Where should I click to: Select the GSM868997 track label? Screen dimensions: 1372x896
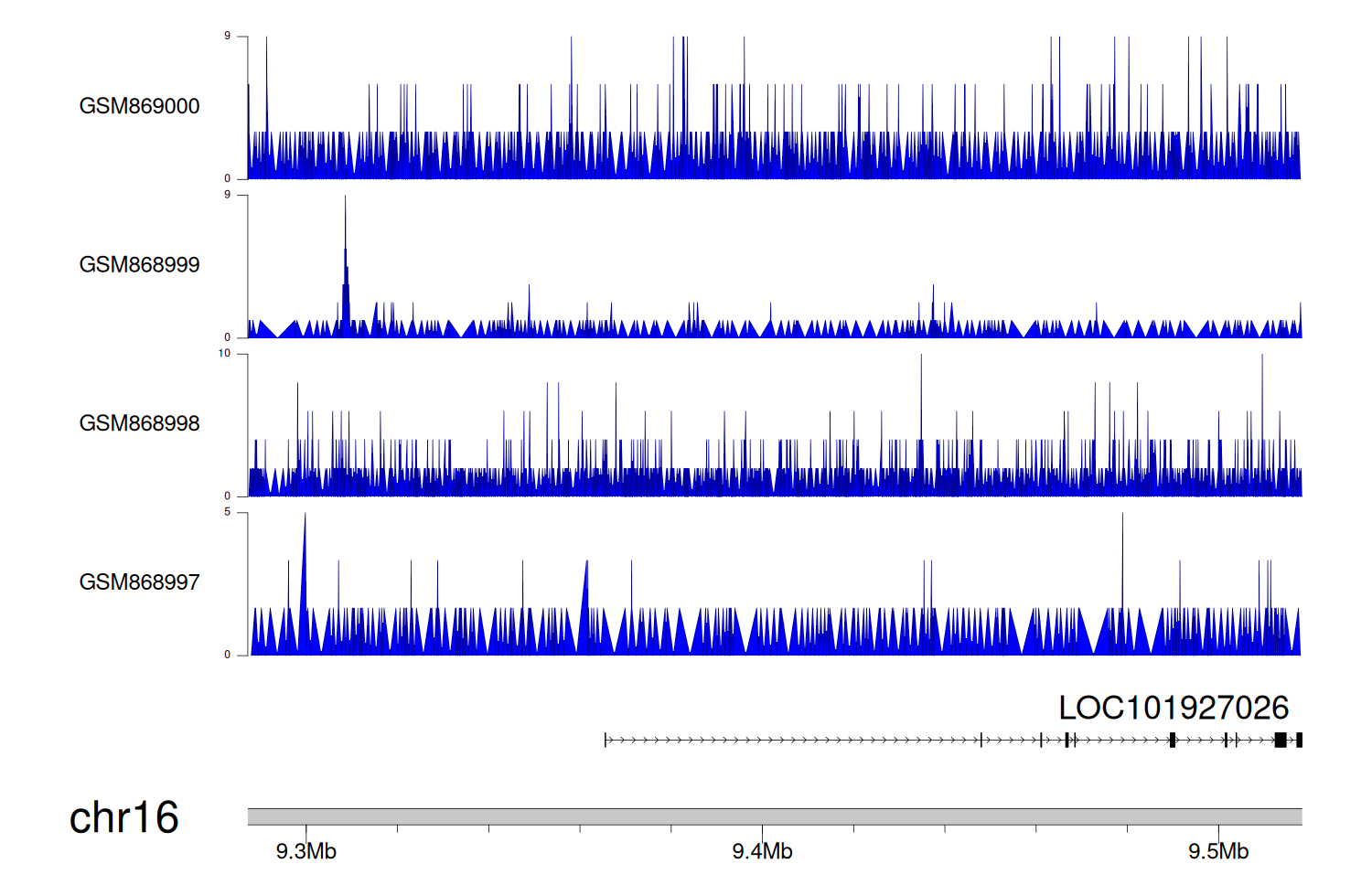coord(139,582)
